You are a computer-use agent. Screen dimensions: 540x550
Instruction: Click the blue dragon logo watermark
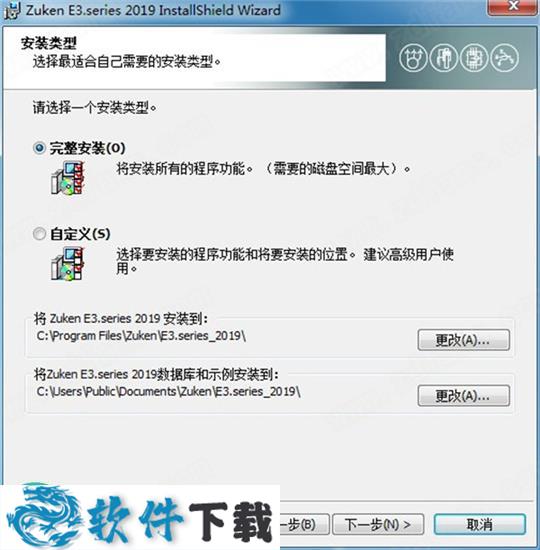tap(43, 513)
